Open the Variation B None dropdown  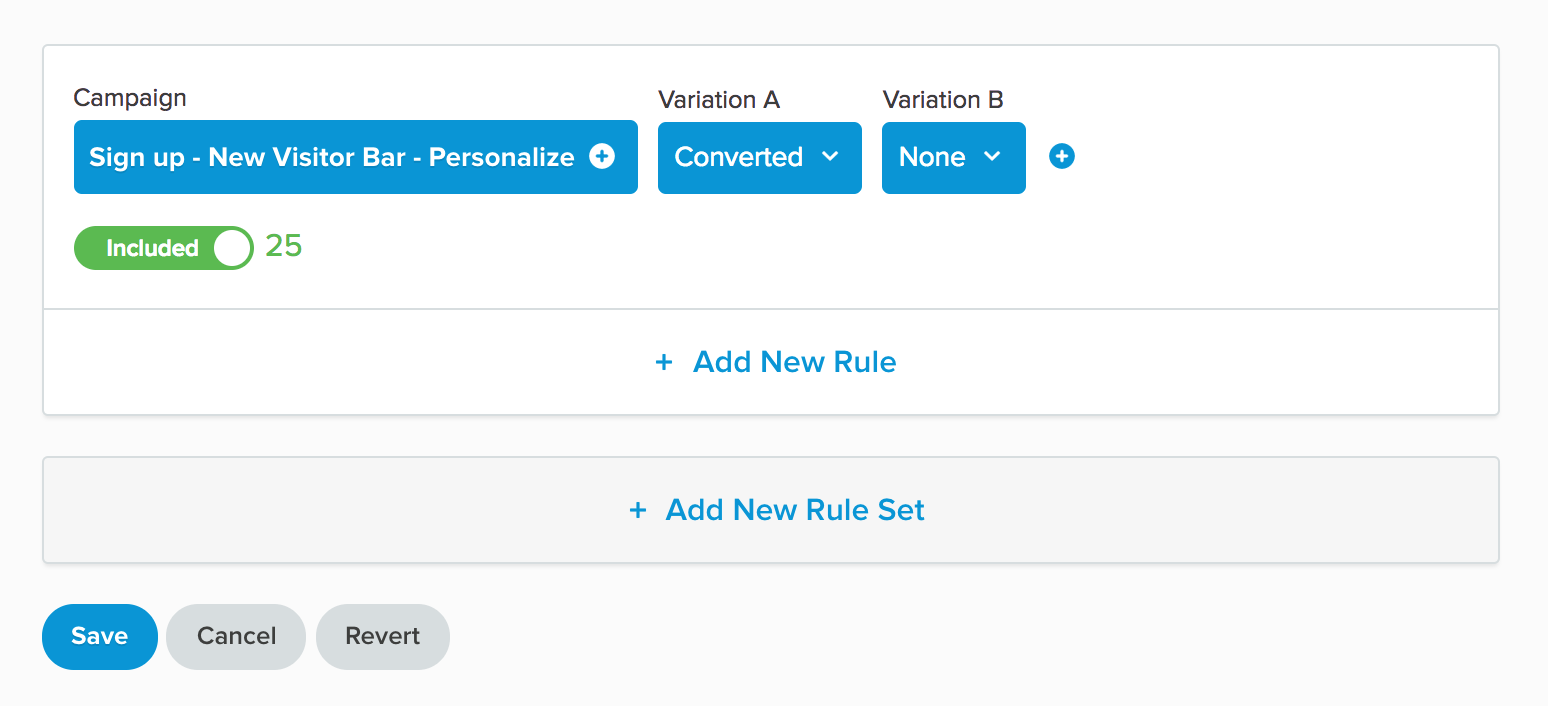[x=954, y=157]
